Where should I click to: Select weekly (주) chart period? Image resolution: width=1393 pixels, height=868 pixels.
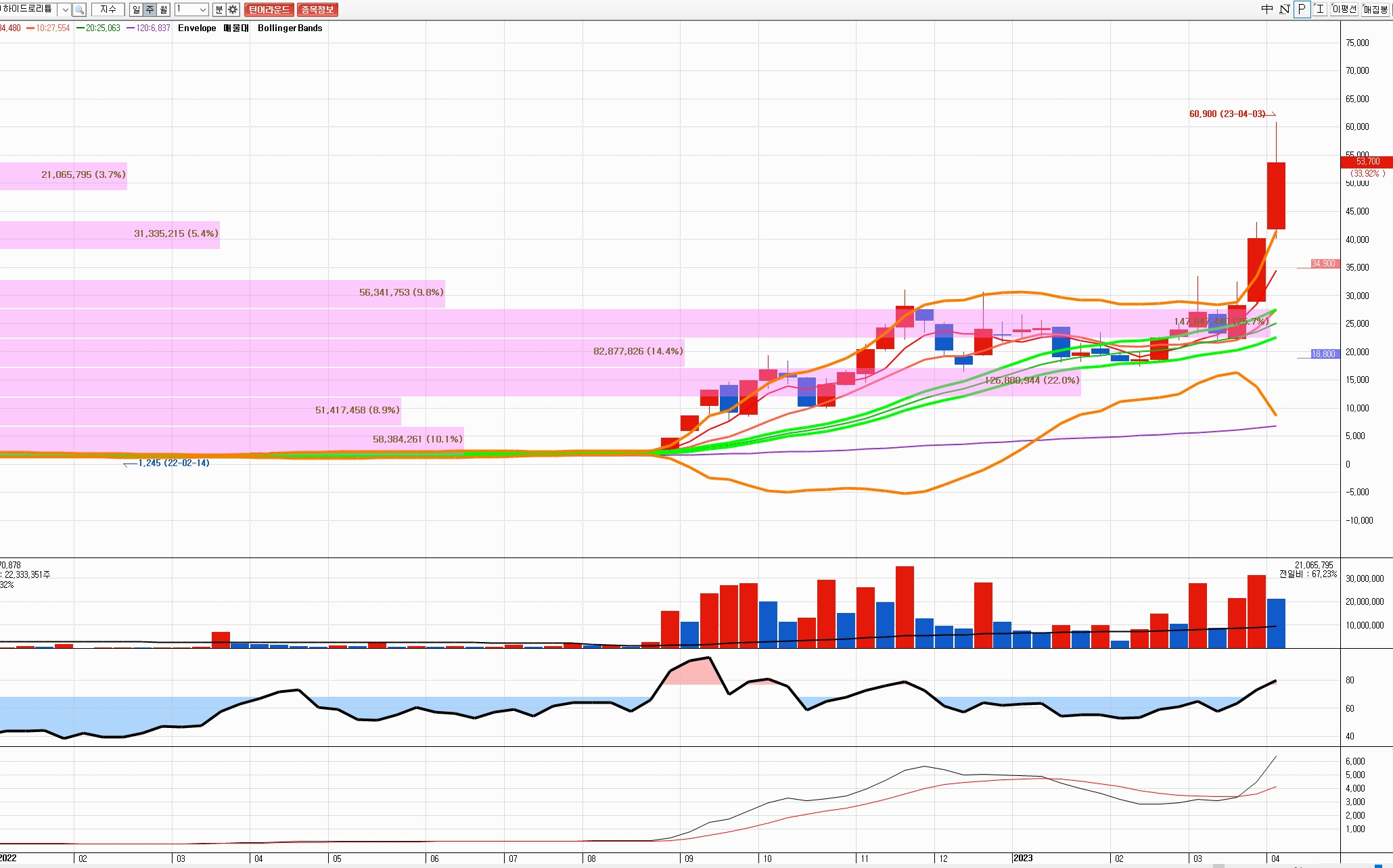(150, 9)
